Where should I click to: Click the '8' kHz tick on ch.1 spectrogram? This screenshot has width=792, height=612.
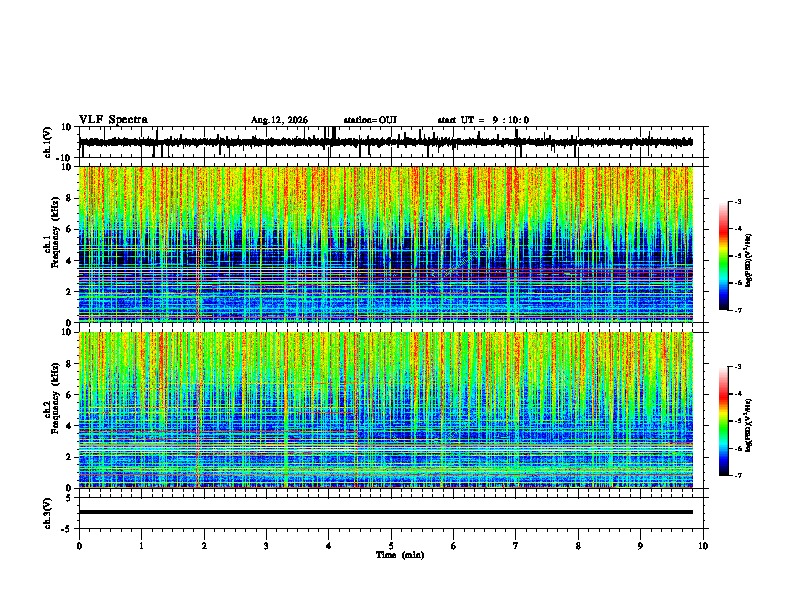tap(70, 198)
